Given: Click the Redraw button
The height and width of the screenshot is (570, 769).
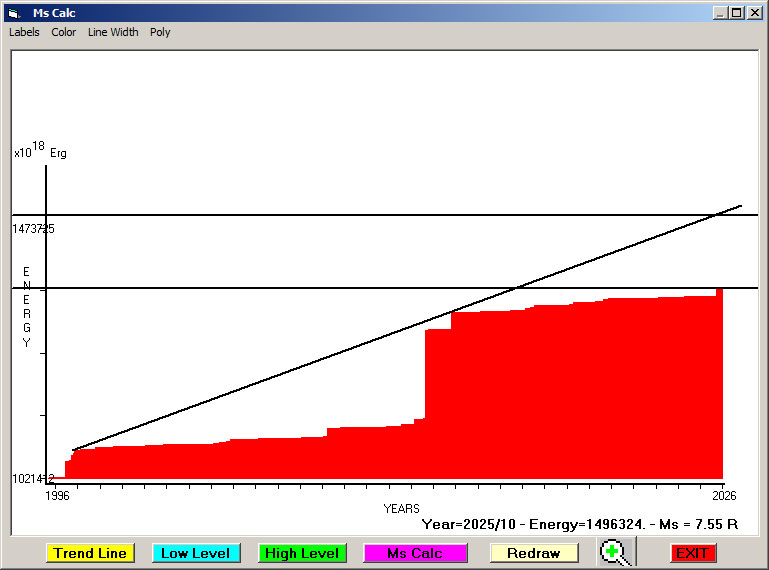Looking at the screenshot, I should (x=533, y=553).
